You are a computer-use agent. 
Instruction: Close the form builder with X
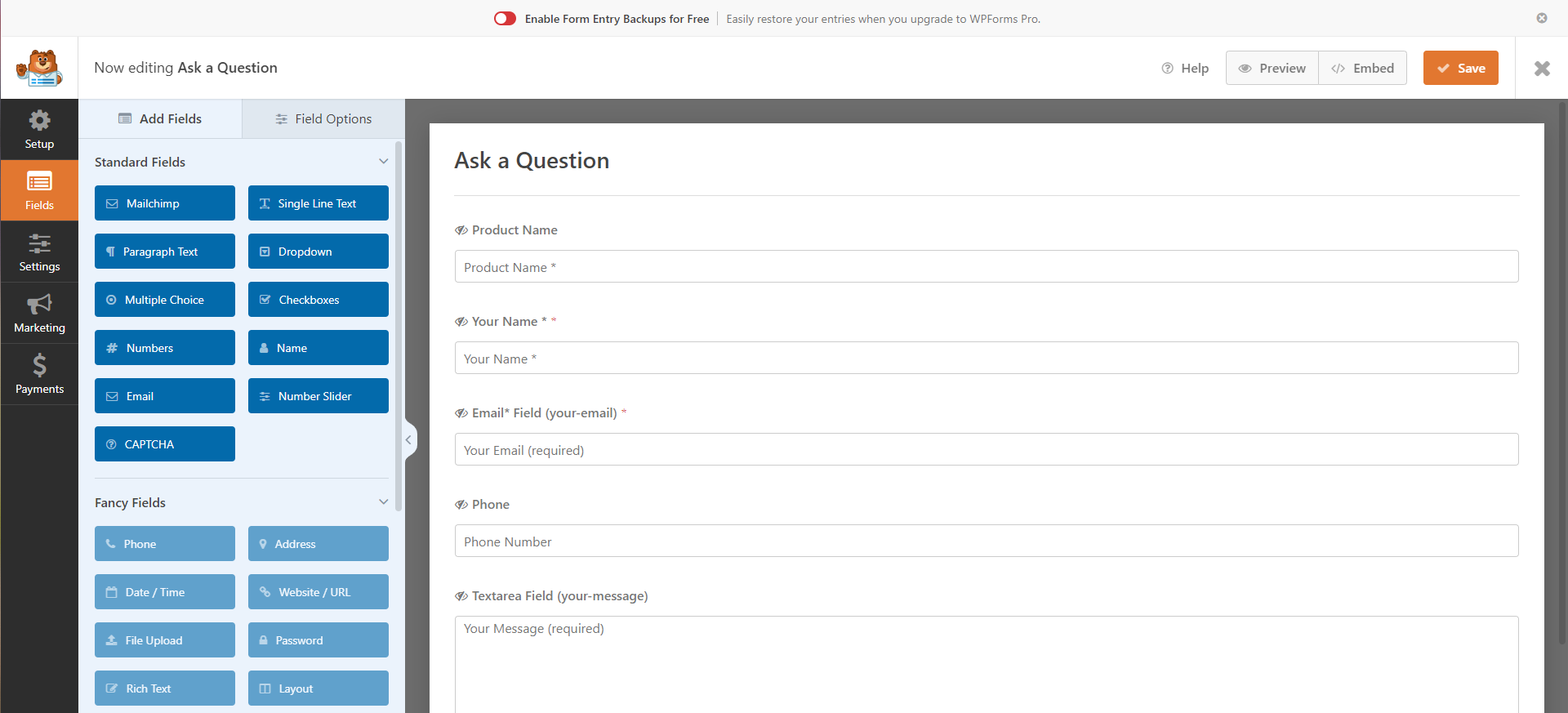[x=1541, y=69]
